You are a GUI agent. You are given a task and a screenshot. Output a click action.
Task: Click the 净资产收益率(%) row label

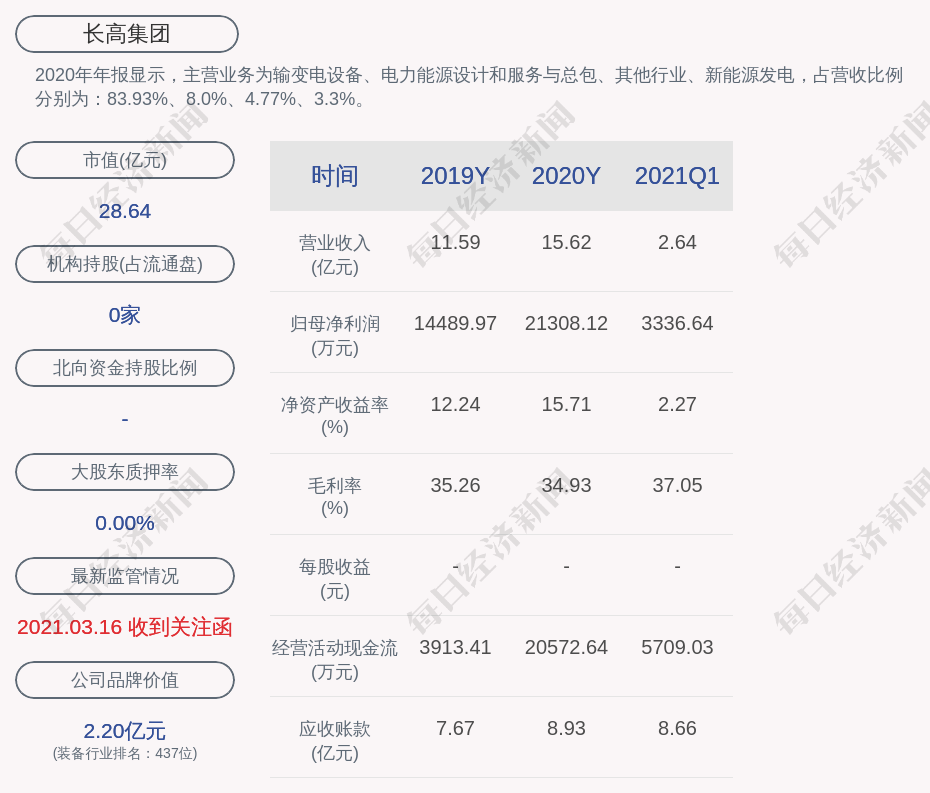click(x=335, y=416)
